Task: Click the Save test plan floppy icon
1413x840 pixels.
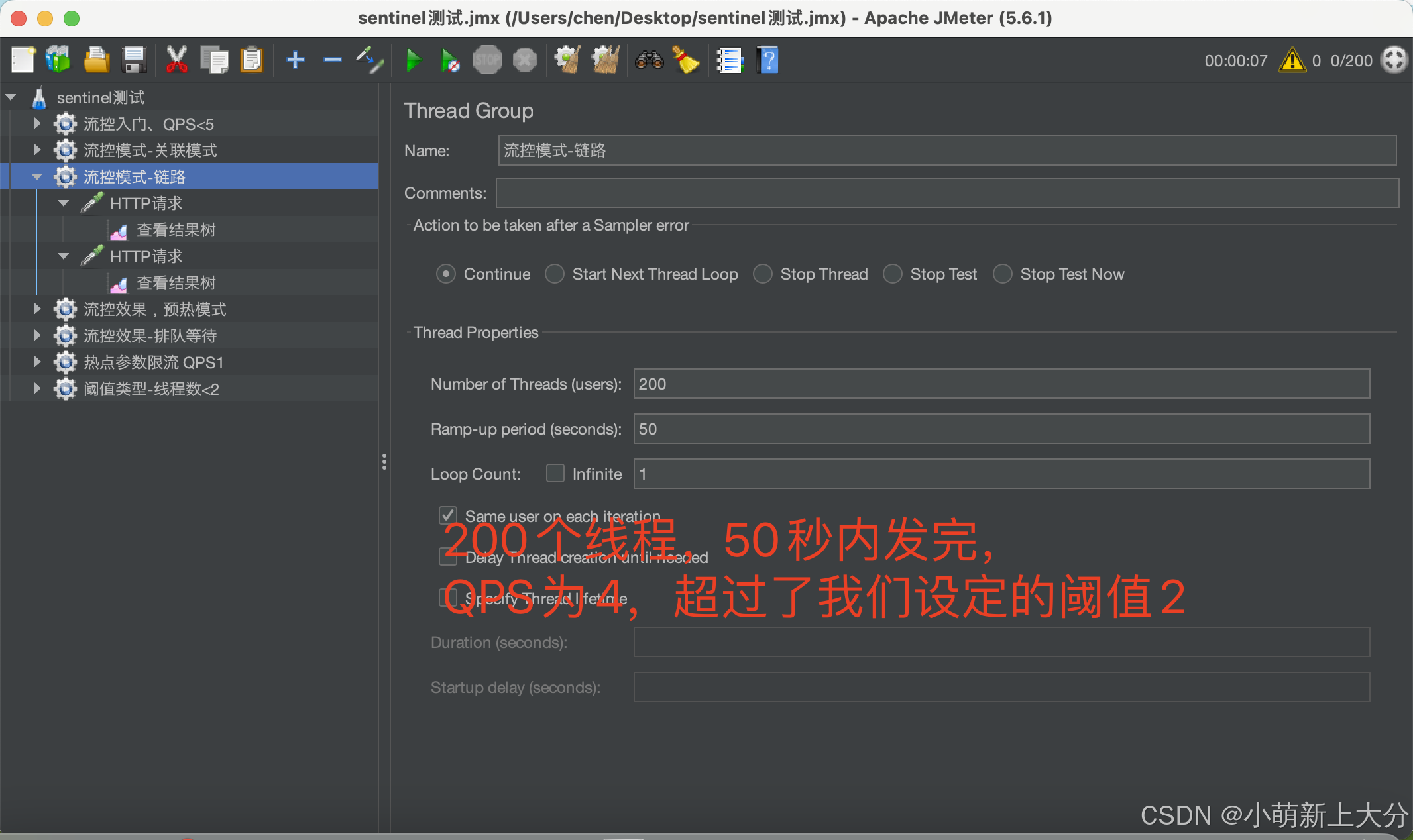Action: [135, 60]
